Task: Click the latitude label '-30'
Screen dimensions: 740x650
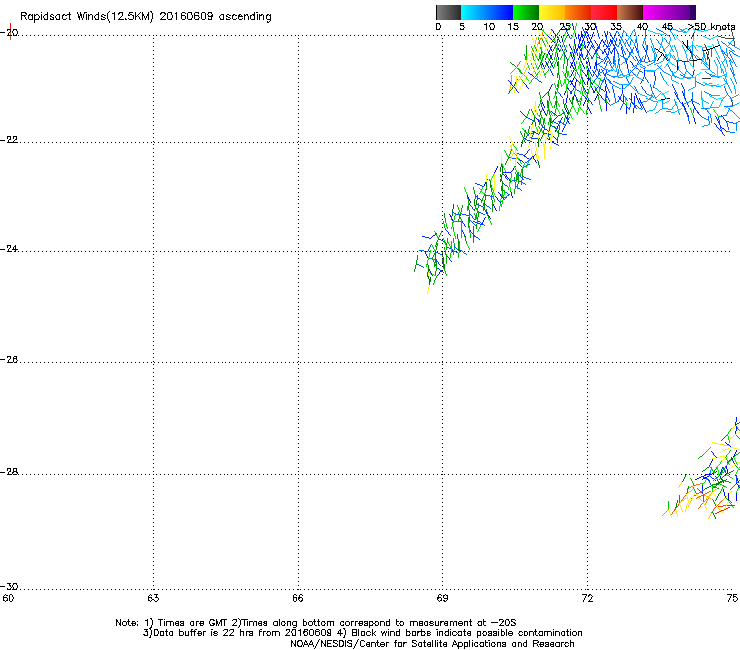Action: pyautogui.click(x=9, y=587)
